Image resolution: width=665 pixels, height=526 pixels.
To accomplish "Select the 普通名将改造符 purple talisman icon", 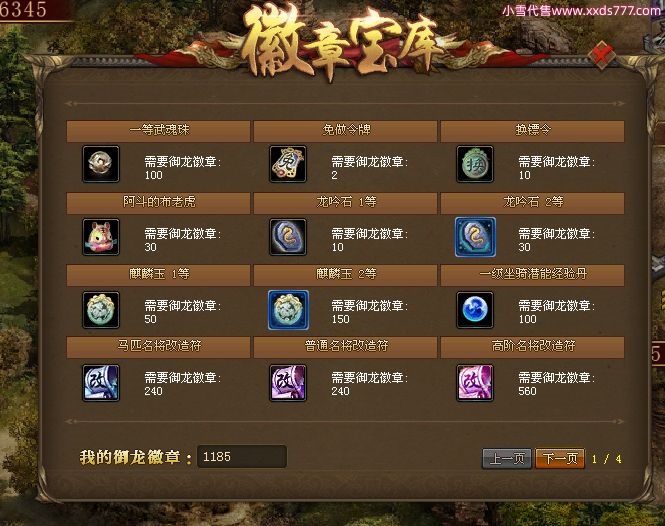I will (288, 383).
